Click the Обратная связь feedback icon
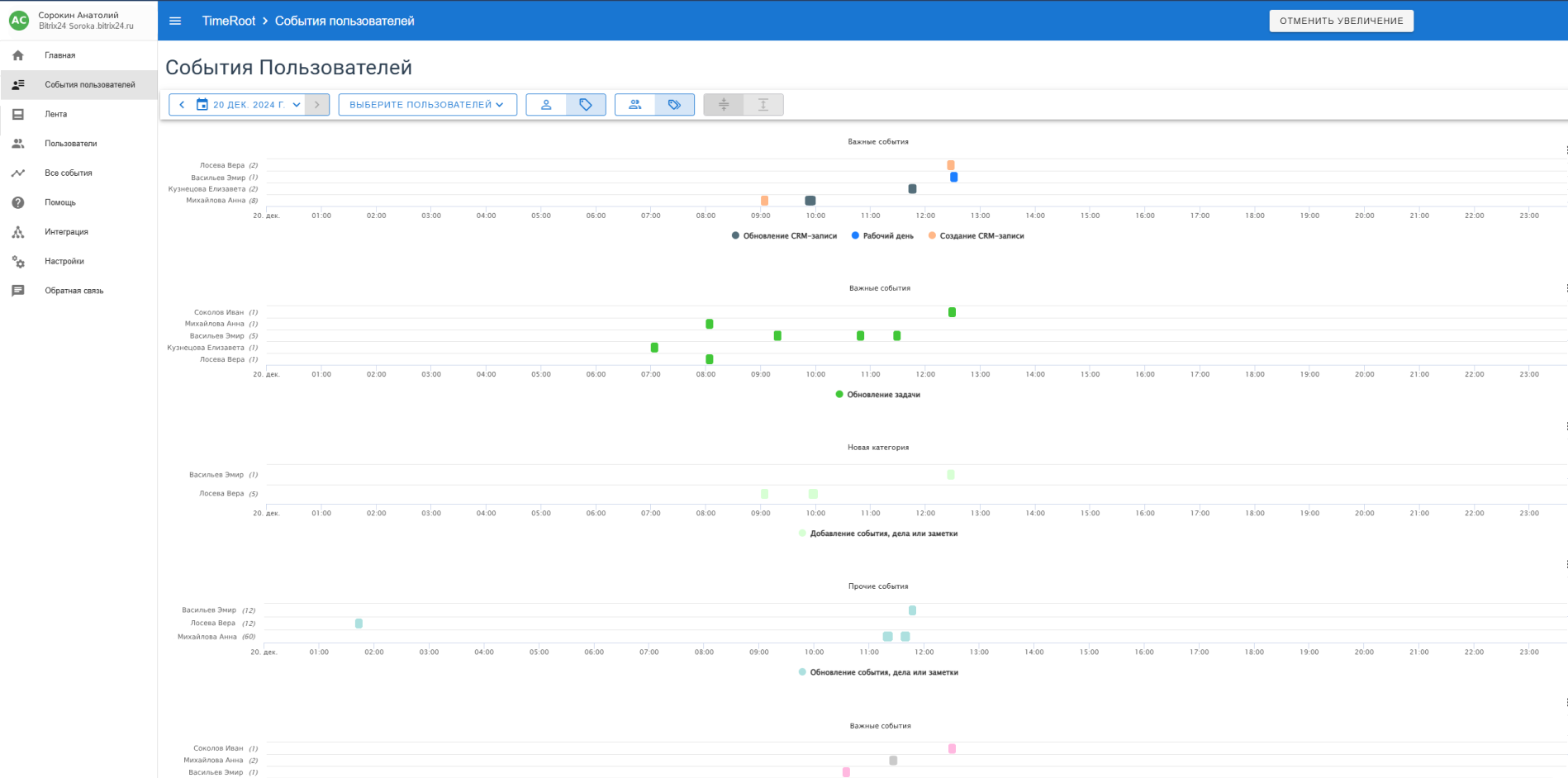The height and width of the screenshot is (778, 1568). tap(18, 291)
